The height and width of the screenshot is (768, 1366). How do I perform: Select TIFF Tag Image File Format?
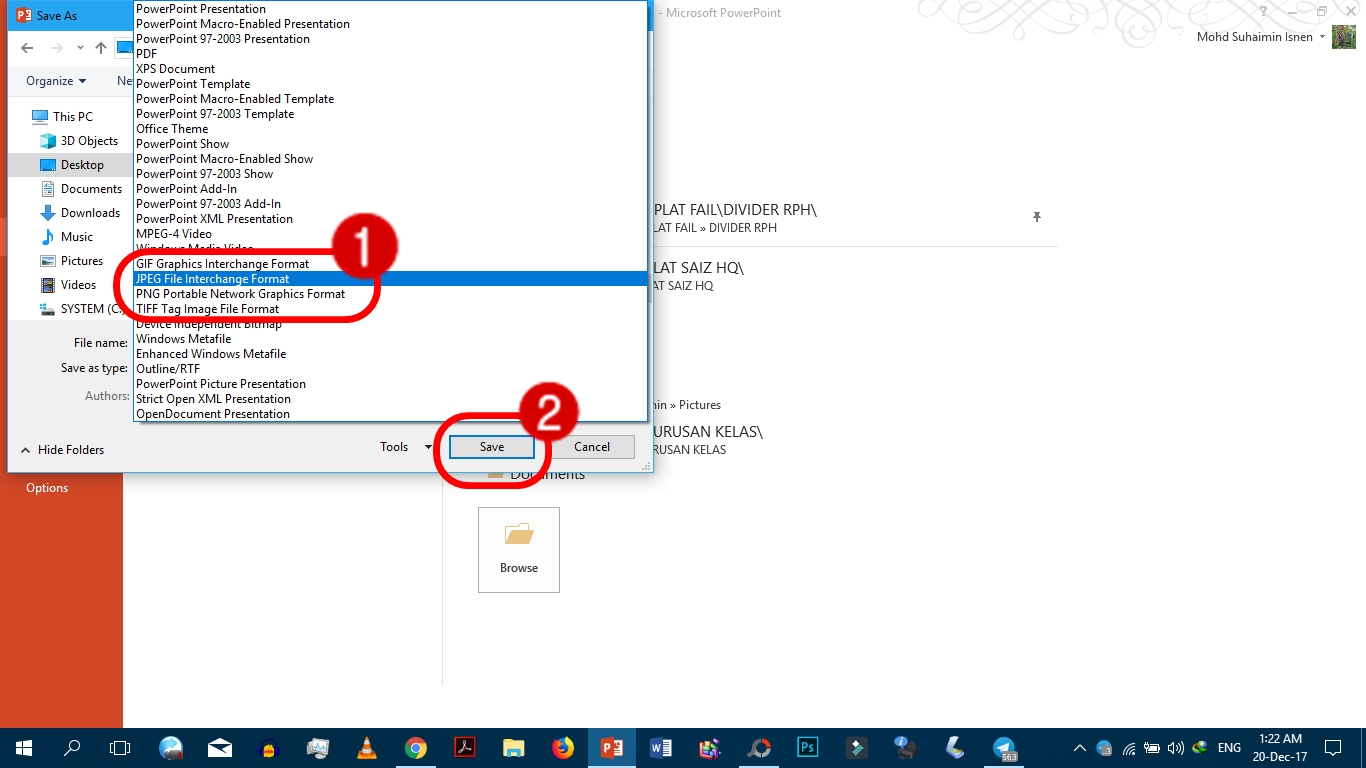(391, 309)
